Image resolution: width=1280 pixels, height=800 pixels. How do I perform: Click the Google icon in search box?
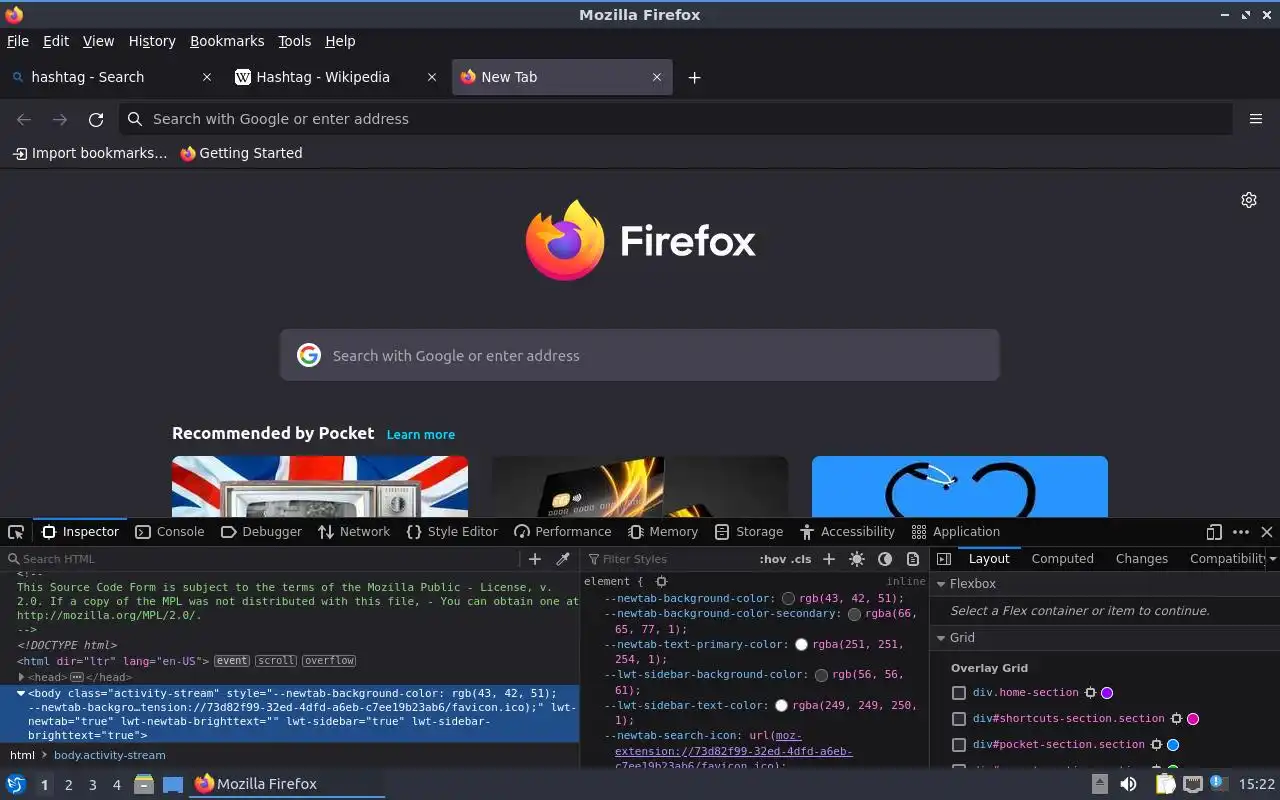coord(309,355)
